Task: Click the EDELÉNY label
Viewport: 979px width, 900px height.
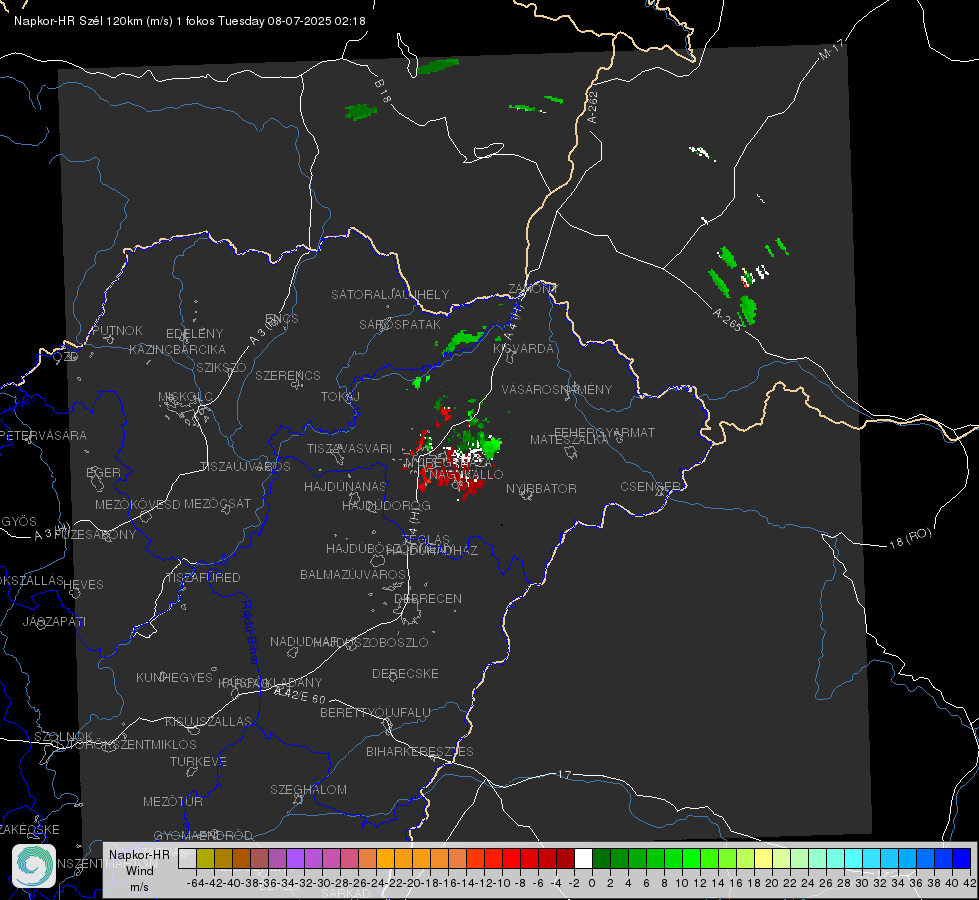Action: point(194,334)
